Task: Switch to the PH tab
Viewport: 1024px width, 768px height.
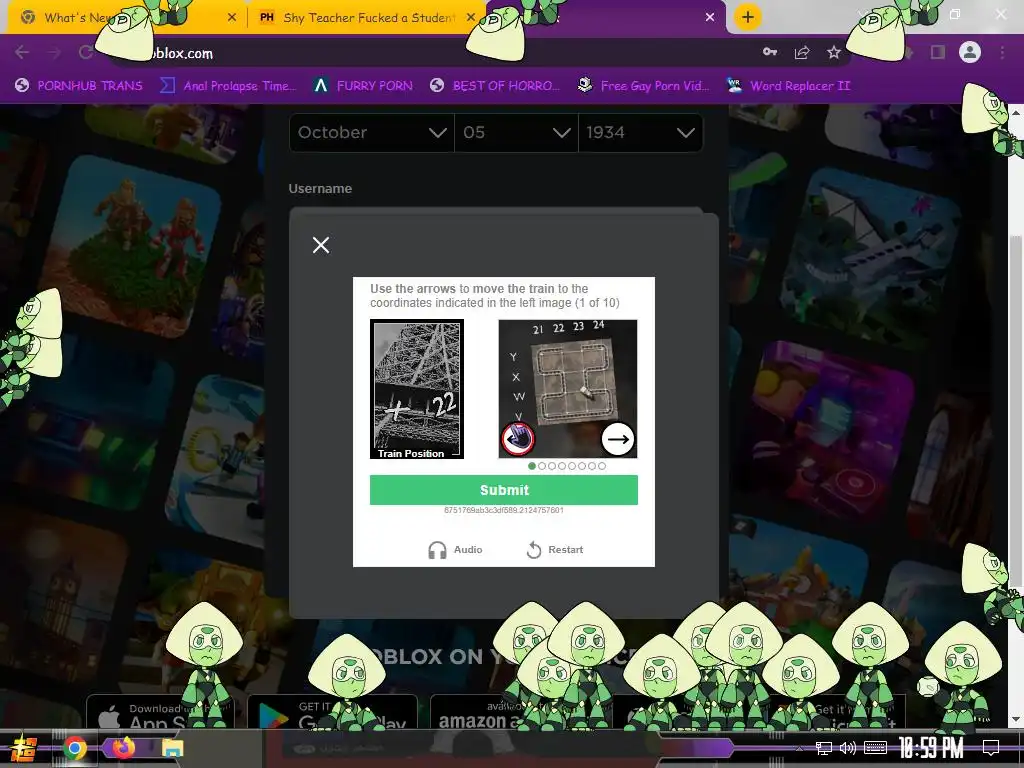Action: click(366, 18)
